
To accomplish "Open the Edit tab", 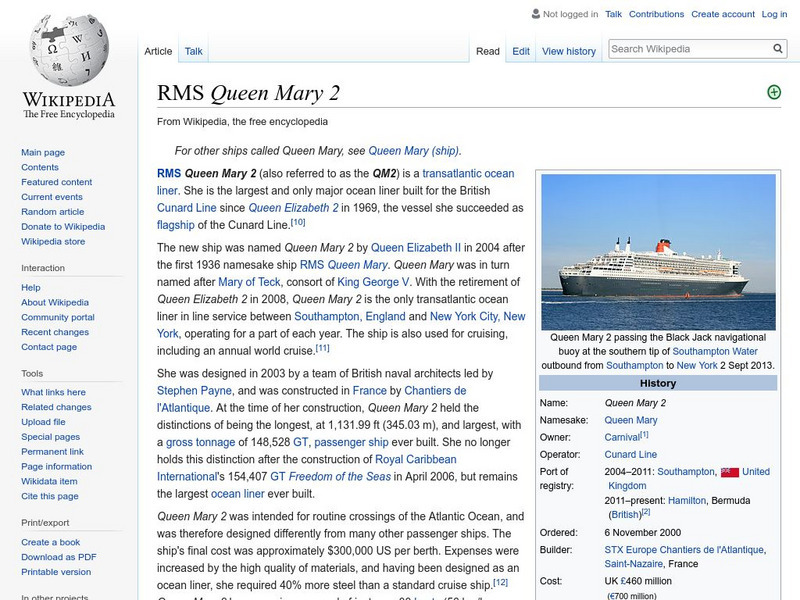I will click(x=521, y=51).
